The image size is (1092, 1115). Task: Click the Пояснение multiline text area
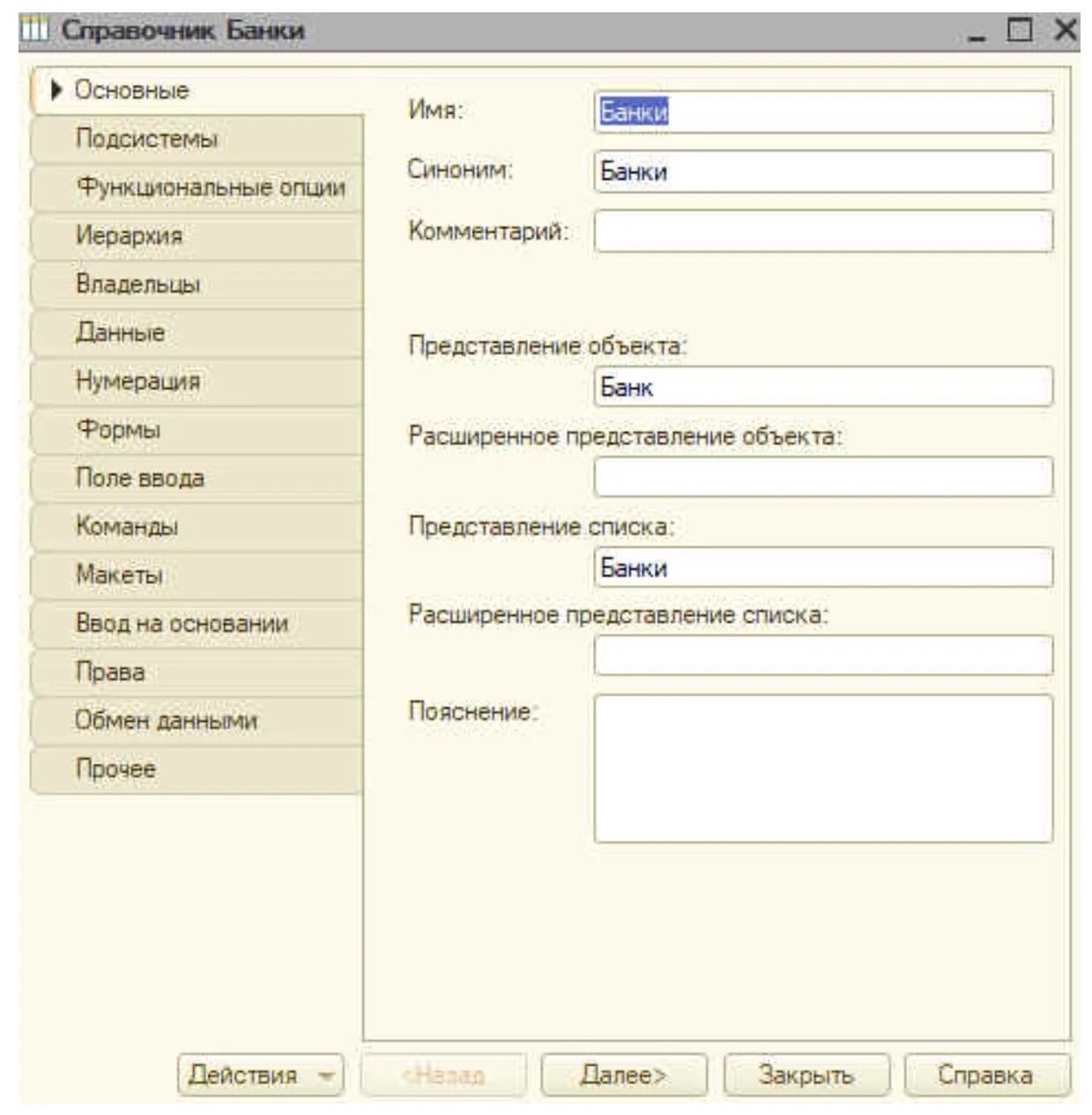click(822, 768)
